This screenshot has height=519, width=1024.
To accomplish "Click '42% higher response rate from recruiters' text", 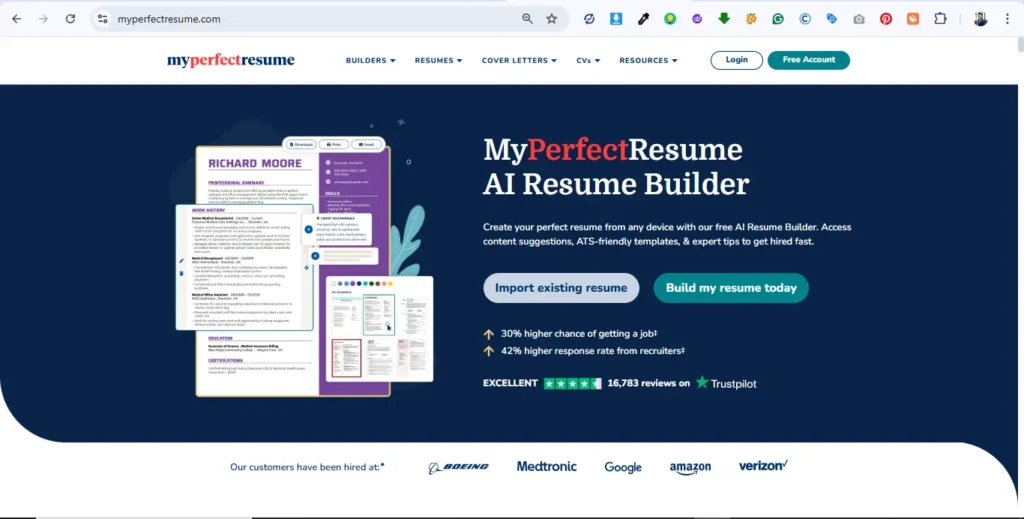I will coord(592,351).
